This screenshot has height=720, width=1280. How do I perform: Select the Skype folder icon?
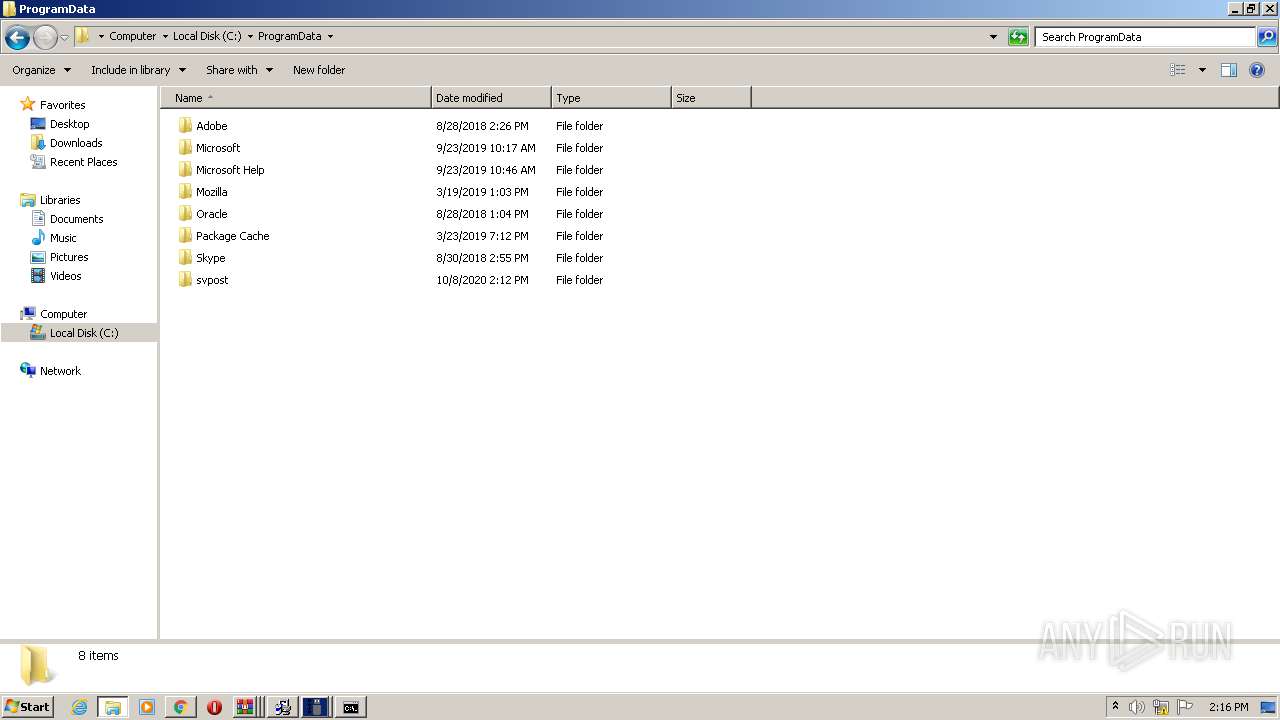[x=185, y=258]
